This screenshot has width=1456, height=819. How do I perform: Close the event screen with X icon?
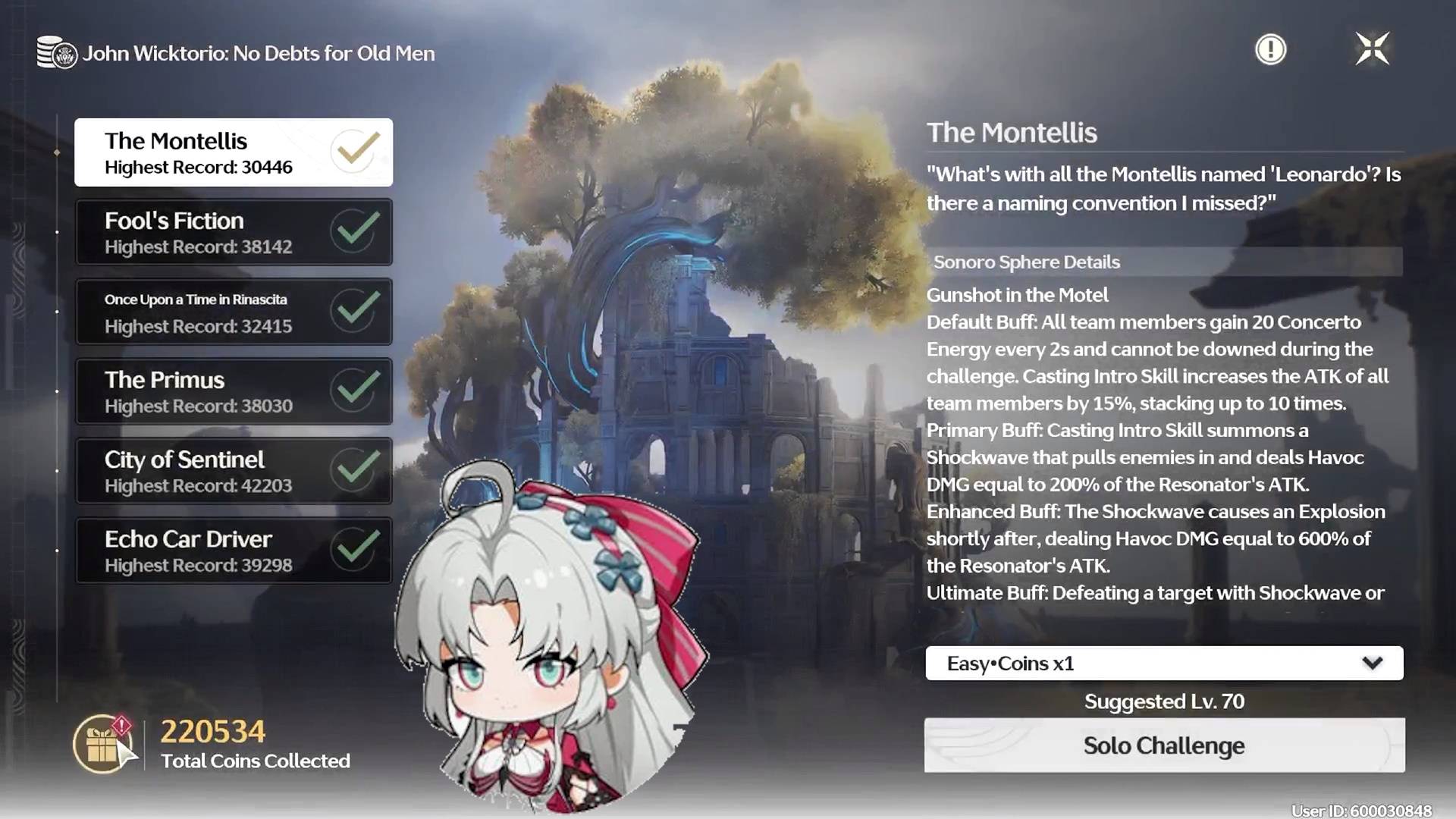point(1373,49)
